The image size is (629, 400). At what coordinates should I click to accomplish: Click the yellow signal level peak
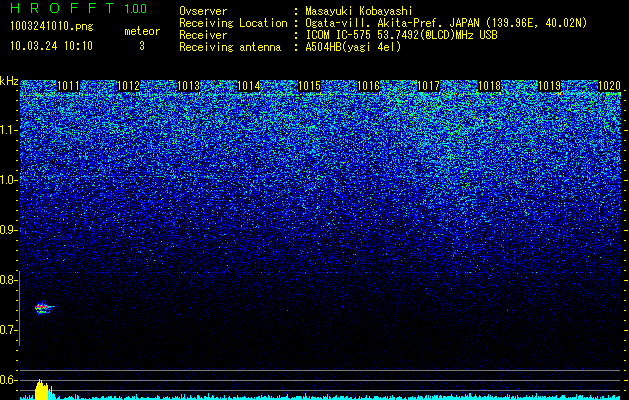coord(43,389)
